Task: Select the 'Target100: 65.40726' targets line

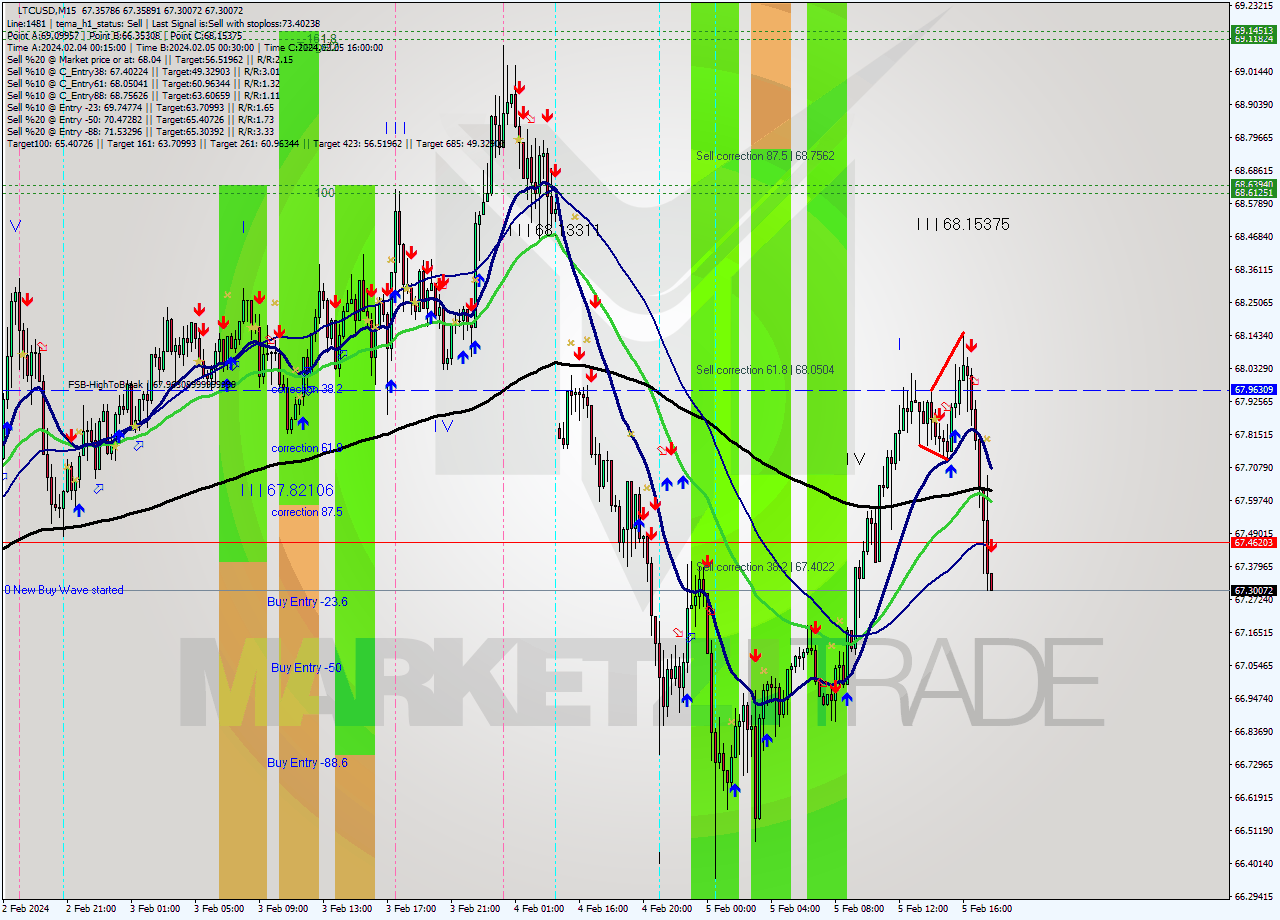Action: pos(254,144)
